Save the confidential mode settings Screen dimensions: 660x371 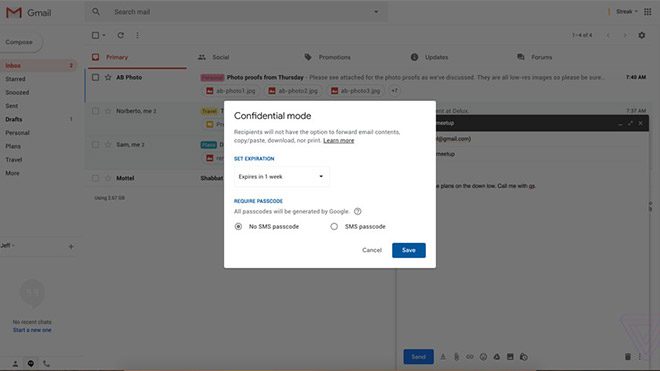409,250
